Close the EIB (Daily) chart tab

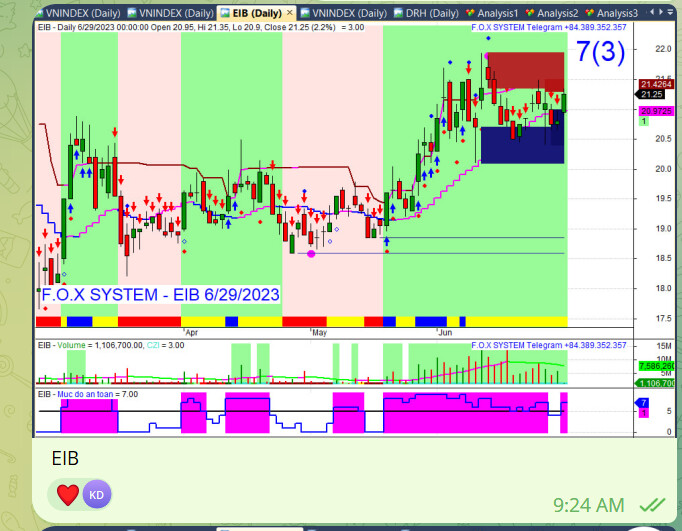290,13
